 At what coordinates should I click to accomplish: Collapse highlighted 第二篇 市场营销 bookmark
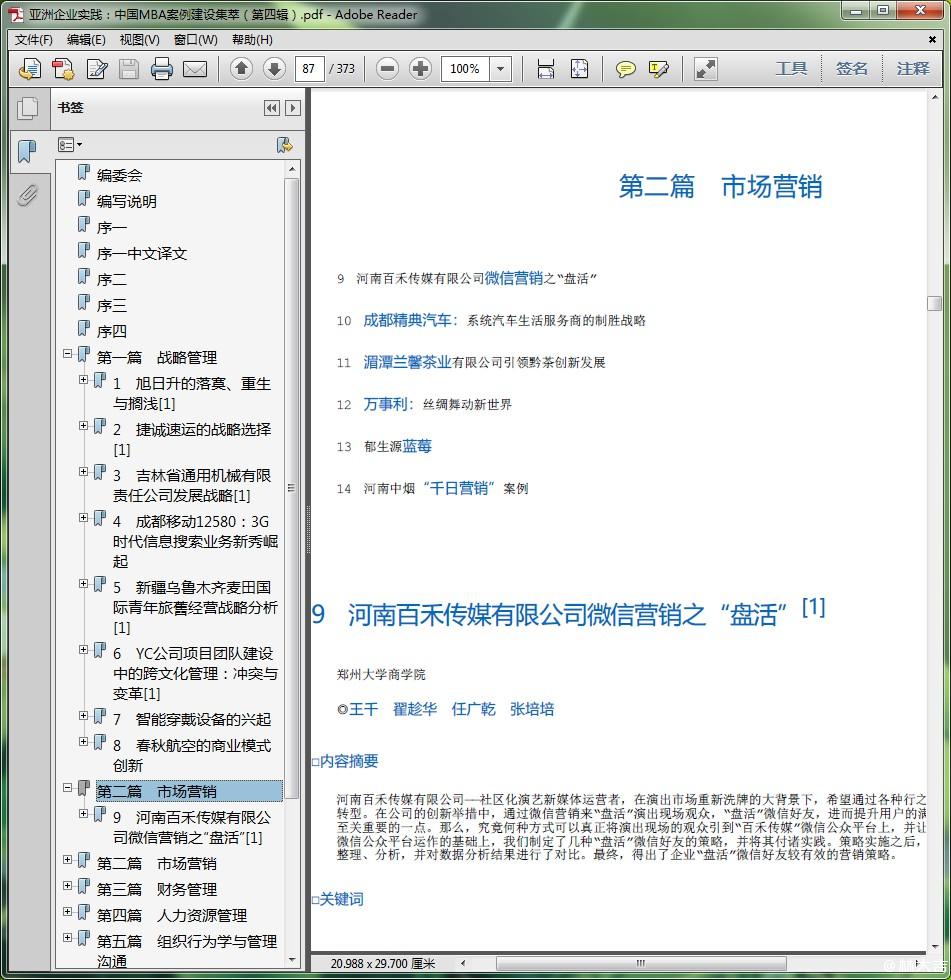(x=67, y=788)
